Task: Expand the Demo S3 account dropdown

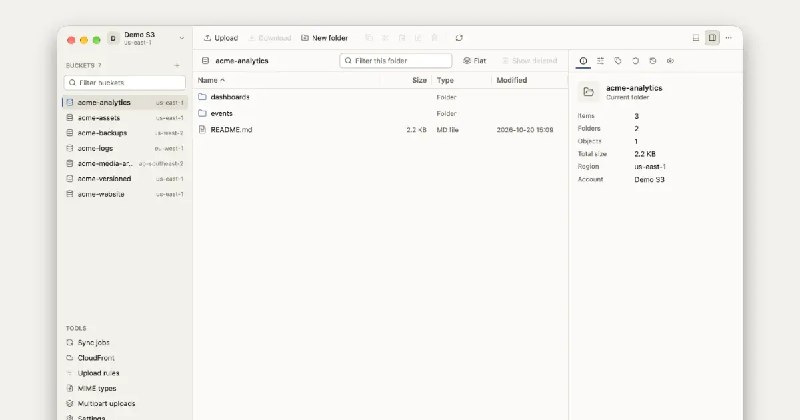Action: (182, 38)
